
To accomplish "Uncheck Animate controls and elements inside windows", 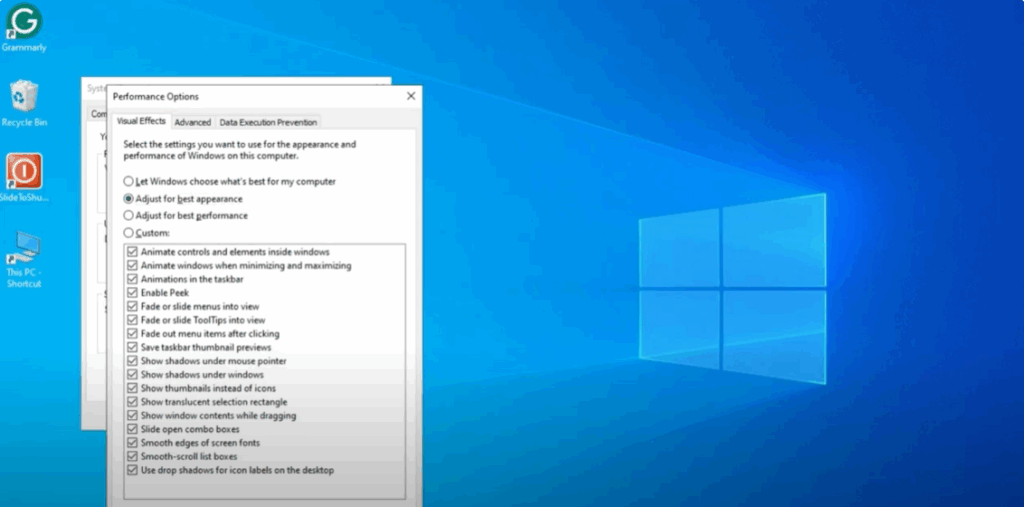I will pyautogui.click(x=132, y=252).
